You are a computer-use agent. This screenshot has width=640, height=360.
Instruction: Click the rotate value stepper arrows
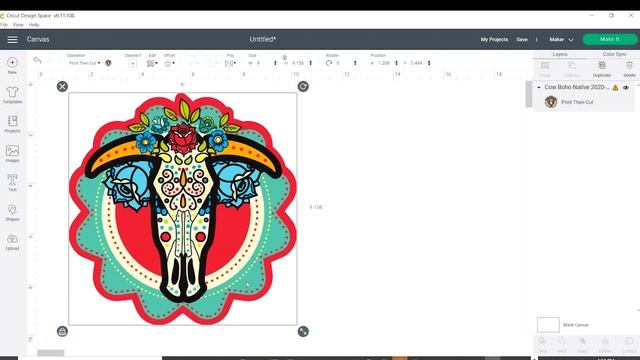(x=355, y=63)
